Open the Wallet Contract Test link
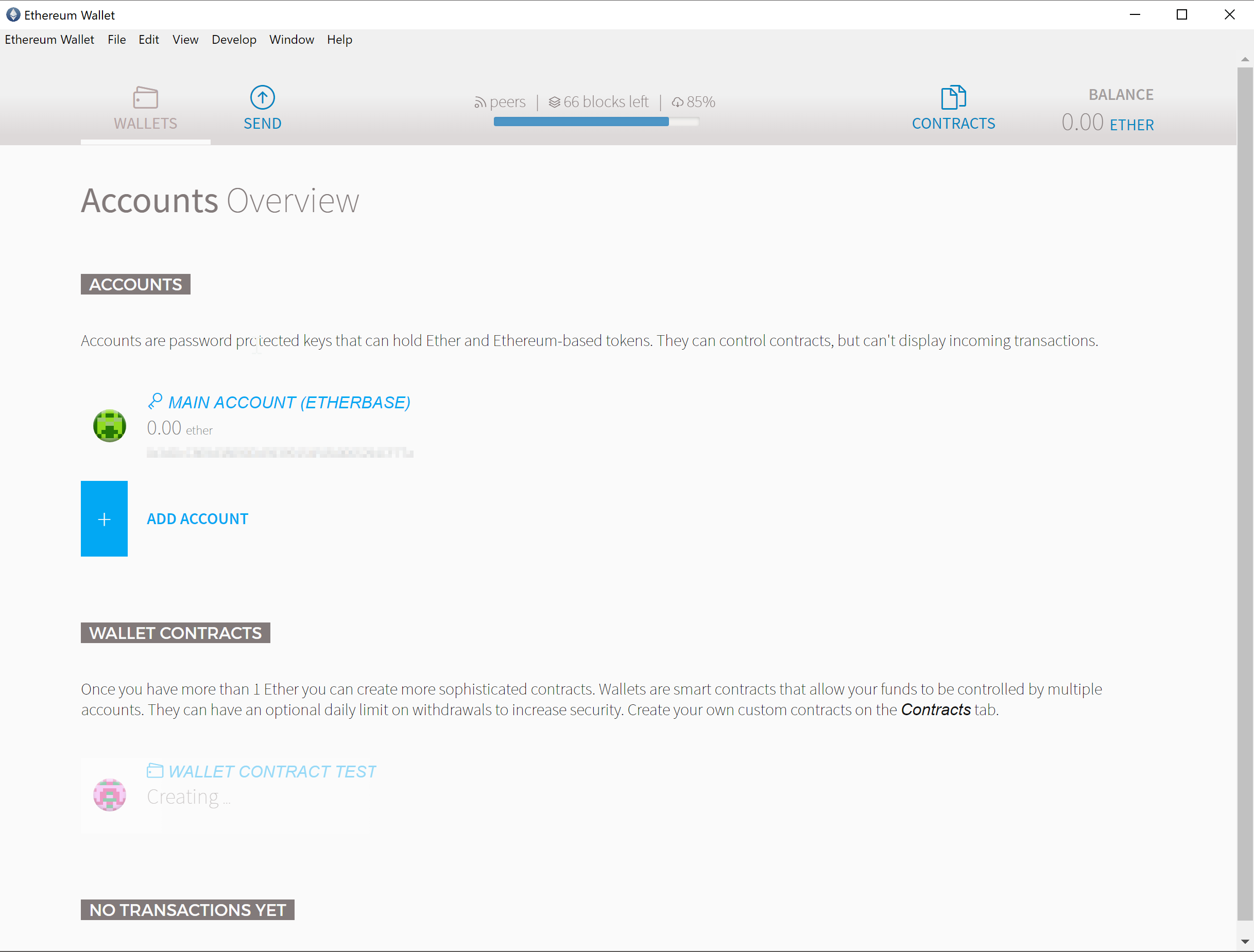The height and width of the screenshot is (952, 1254). tap(272, 772)
